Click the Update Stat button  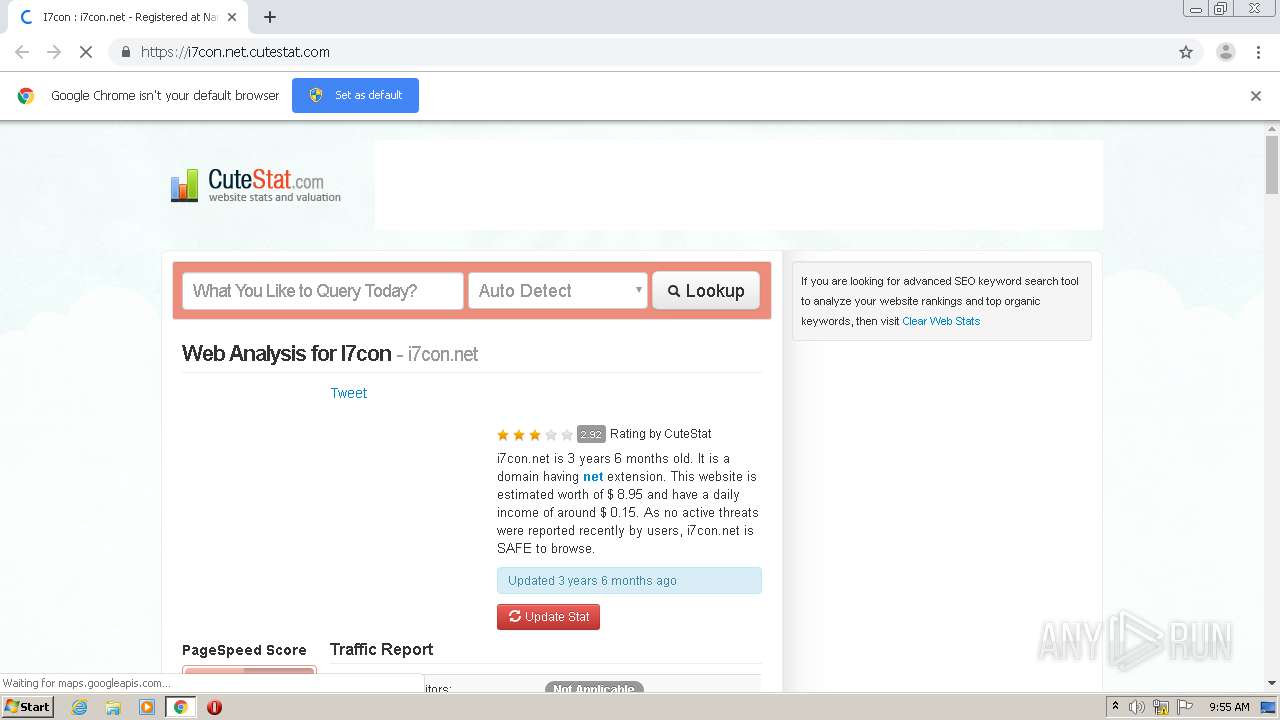point(548,617)
